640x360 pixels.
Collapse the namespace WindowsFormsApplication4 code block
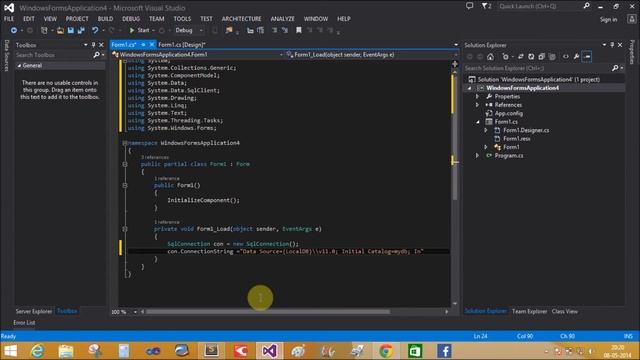(125, 143)
